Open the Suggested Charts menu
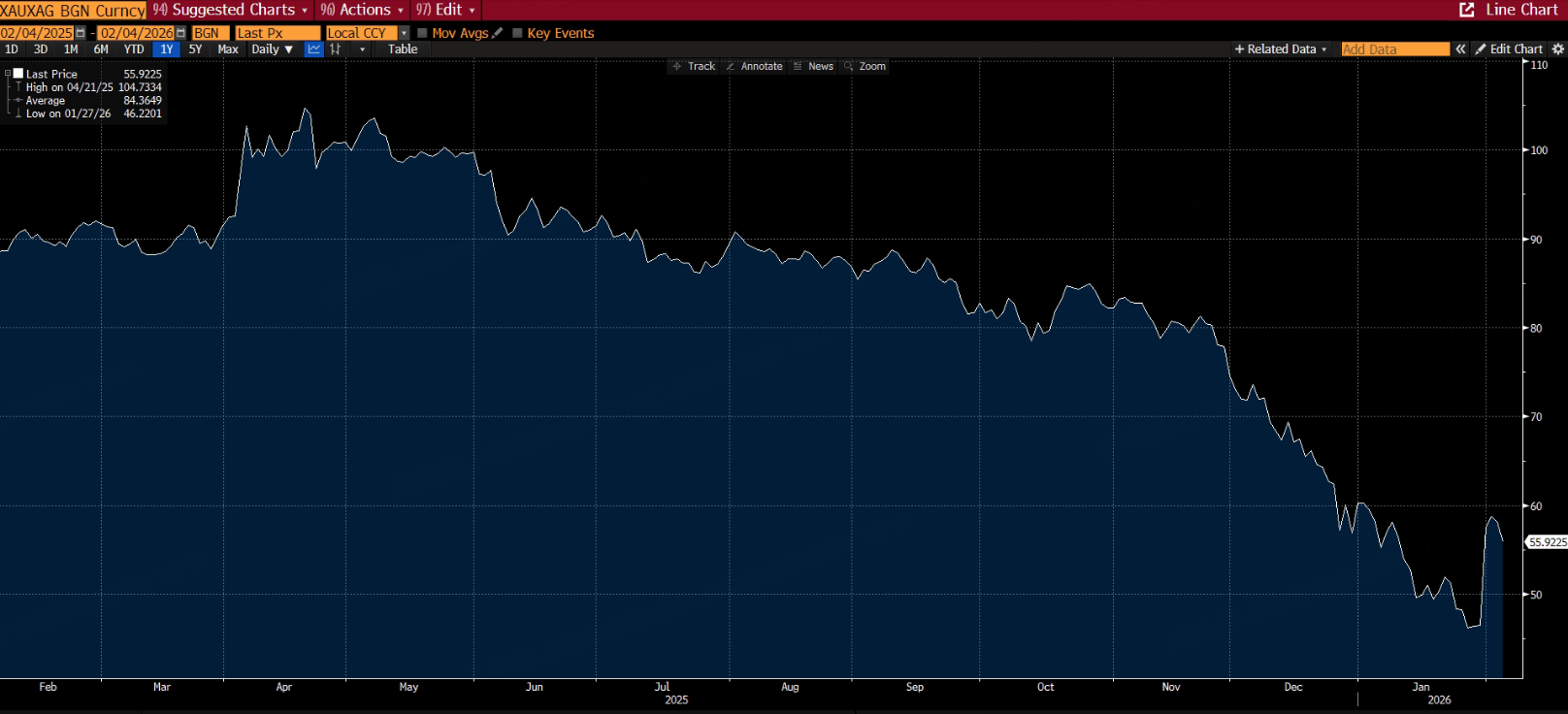The width and height of the screenshot is (1568, 714). pyautogui.click(x=230, y=10)
